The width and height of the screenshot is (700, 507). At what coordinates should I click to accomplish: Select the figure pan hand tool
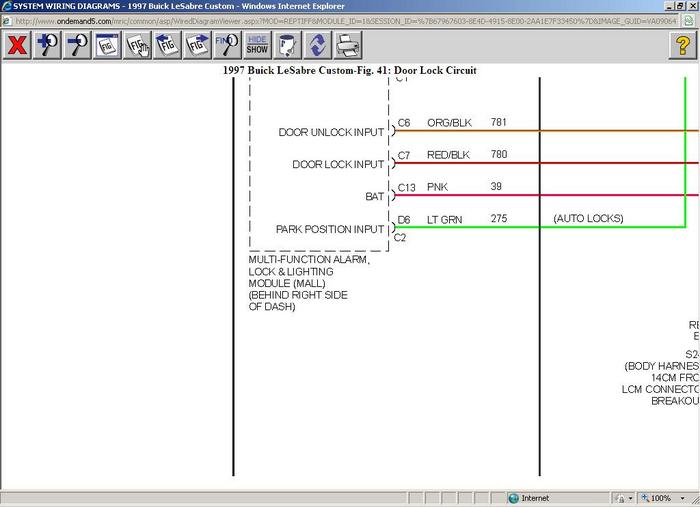click(138, 45)
